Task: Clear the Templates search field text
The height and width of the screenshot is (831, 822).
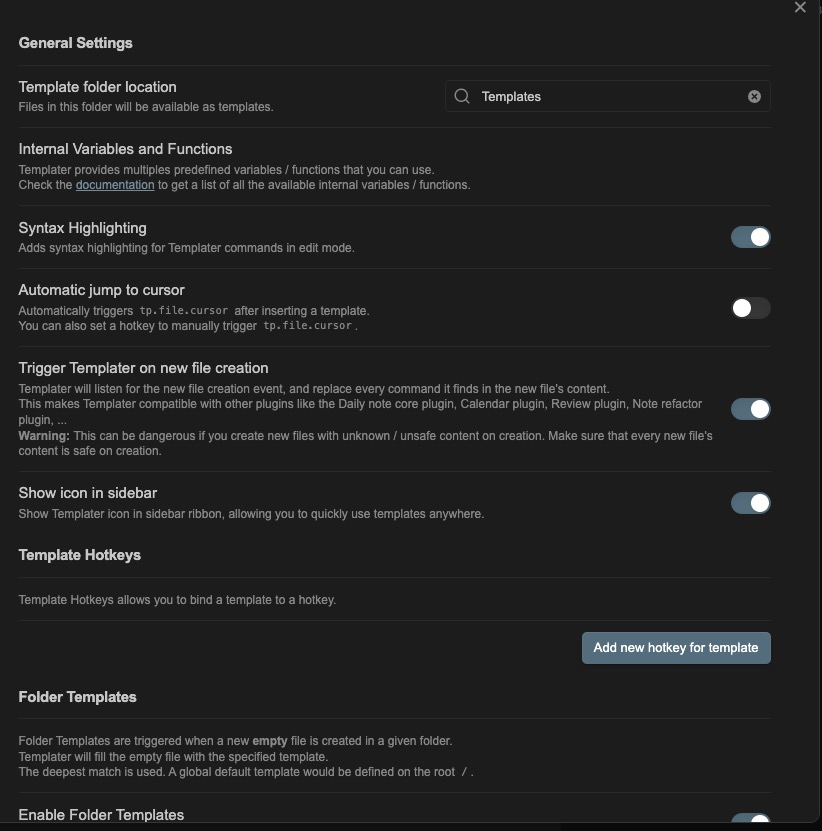Action: tap(753, 96)
